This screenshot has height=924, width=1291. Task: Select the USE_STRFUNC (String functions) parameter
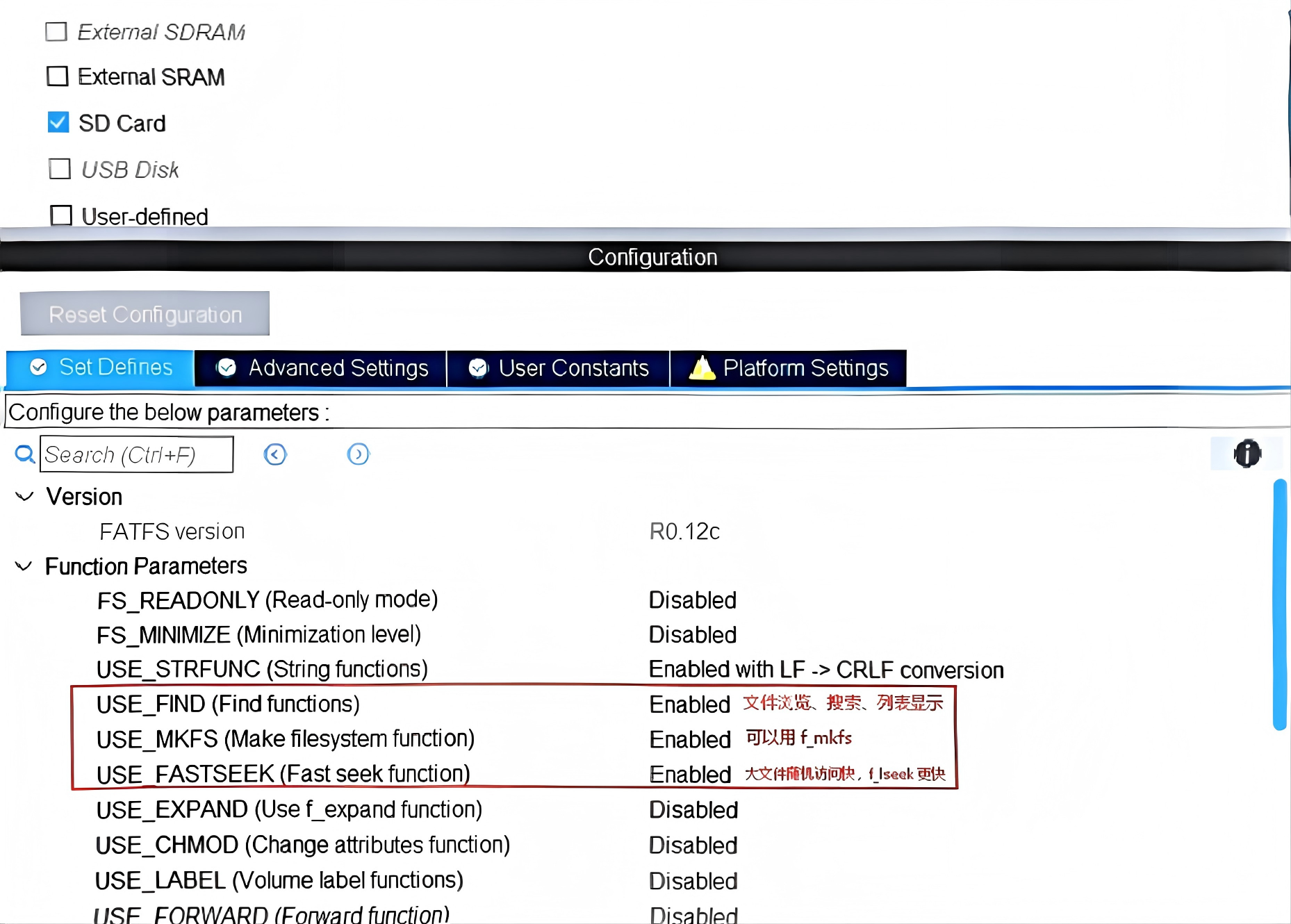pos(262,670)
